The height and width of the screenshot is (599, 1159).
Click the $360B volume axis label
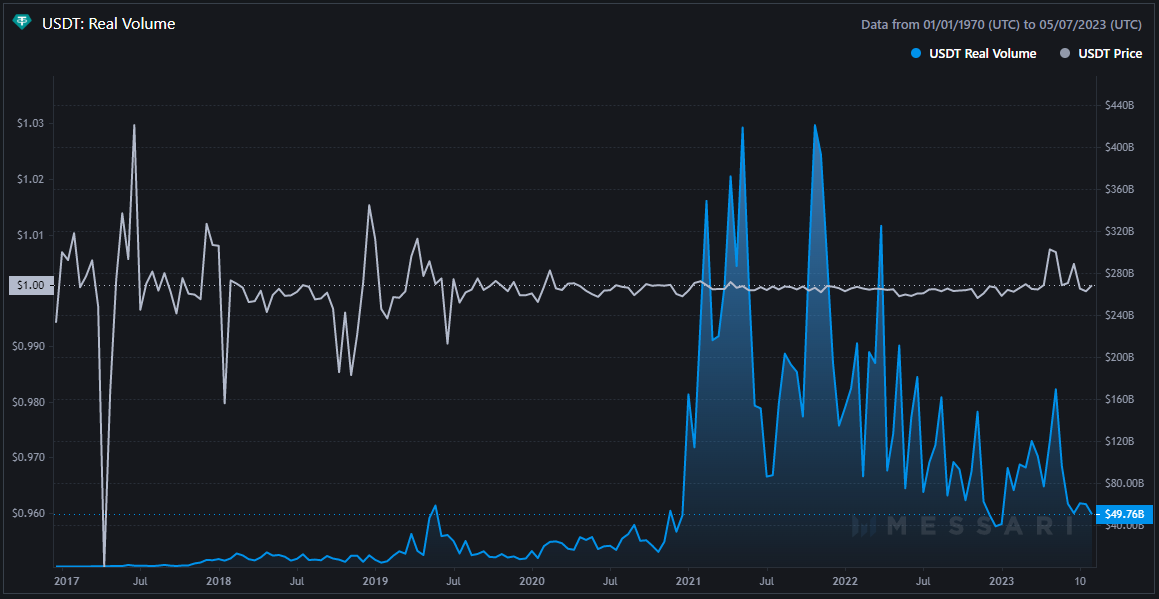pos(1118,190)
